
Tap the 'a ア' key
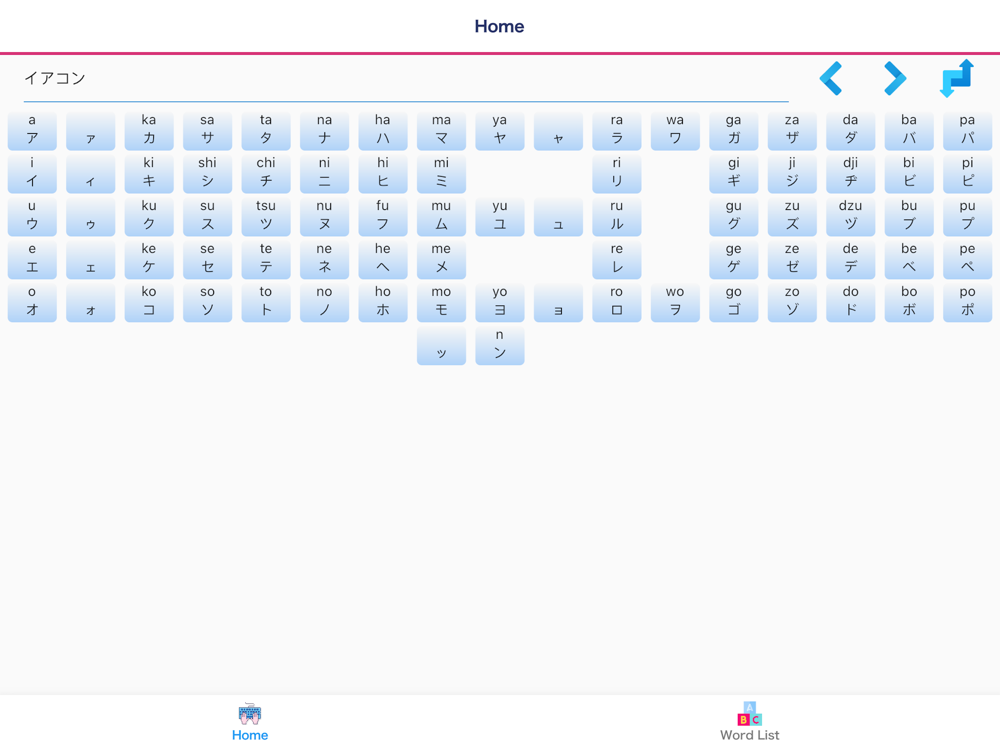pos(32,131)
